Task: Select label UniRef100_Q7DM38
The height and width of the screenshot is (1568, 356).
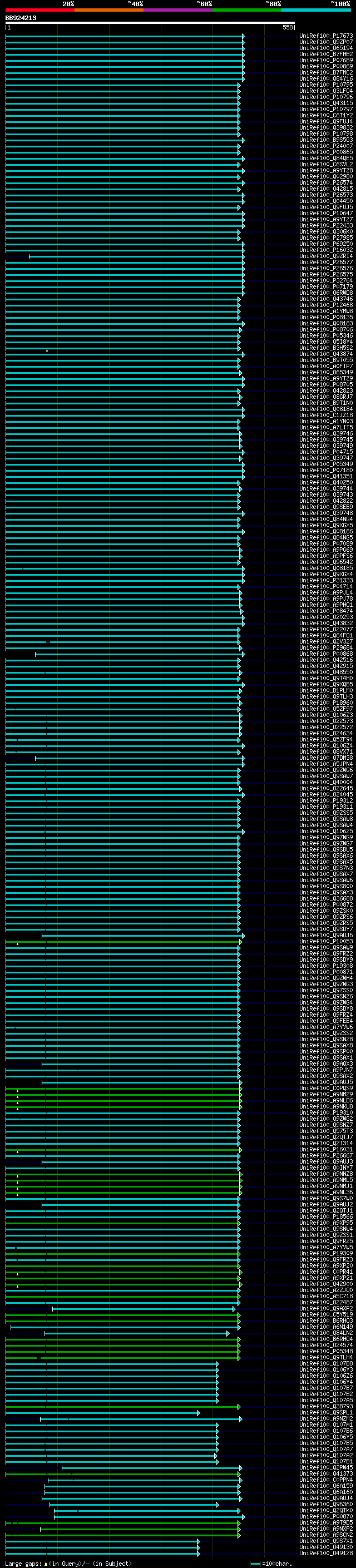Action: [326, 758]
